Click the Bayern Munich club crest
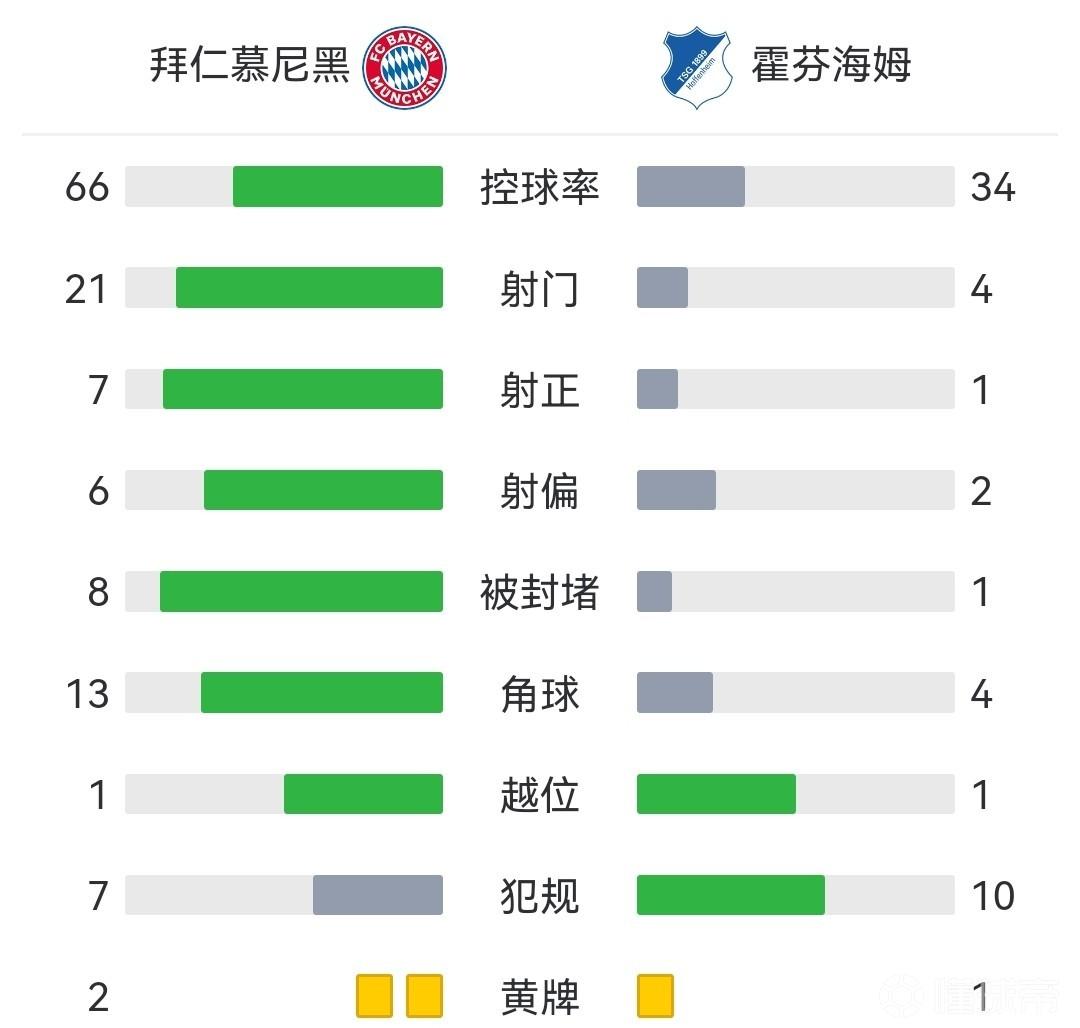Viewport: 1080px width, 1028px height. tap(403, 67)
